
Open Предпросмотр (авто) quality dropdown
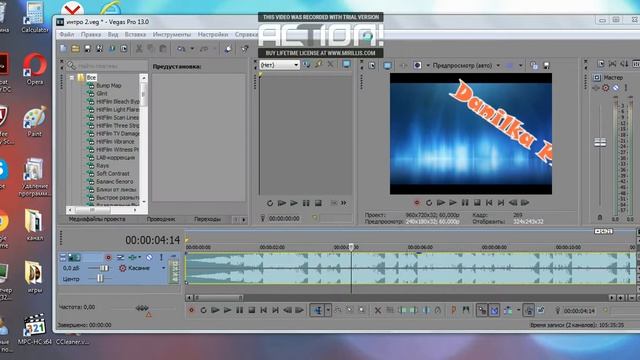click(x=498, y=65)
